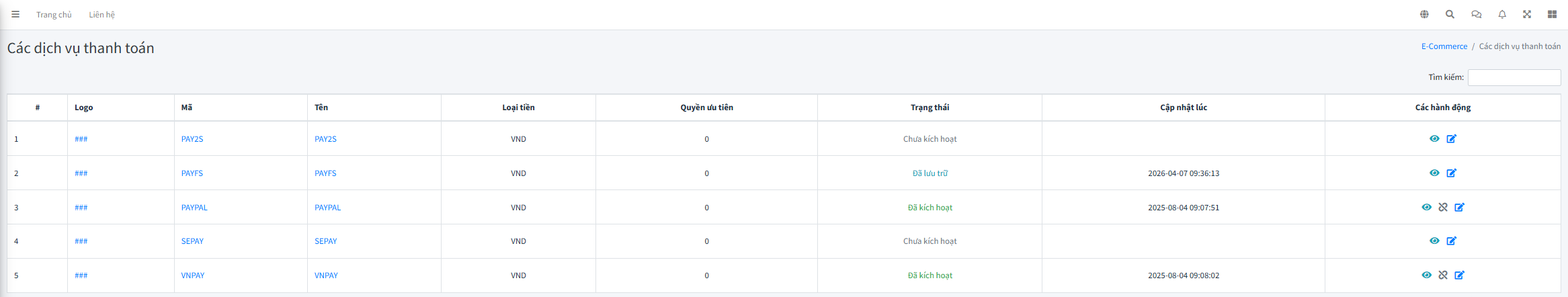This screenshot has height=297, width=1568.
Task: Open the hamburger sidebar menu
Action: [15, 14]
